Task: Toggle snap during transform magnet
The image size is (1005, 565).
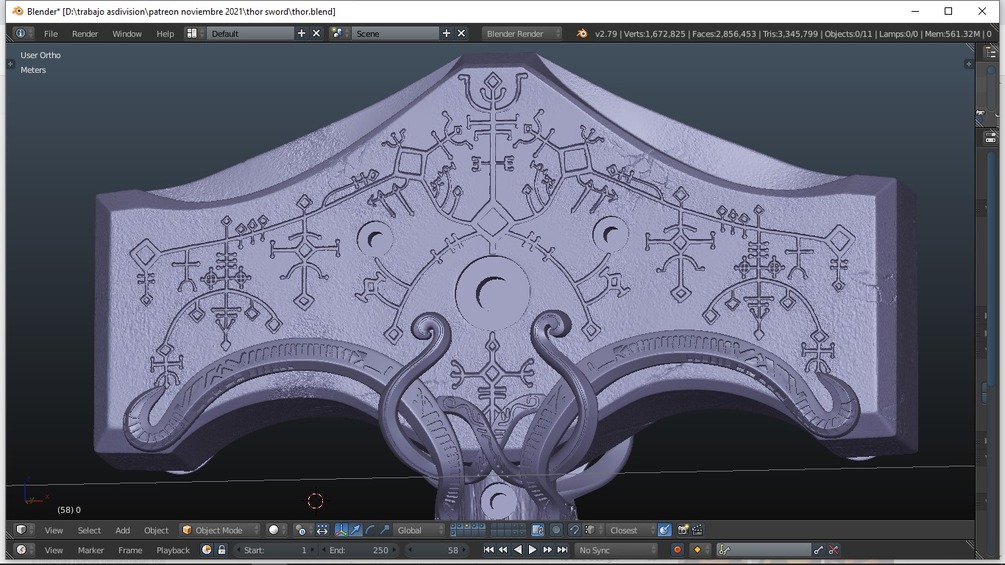Action: tap(574, 530)
